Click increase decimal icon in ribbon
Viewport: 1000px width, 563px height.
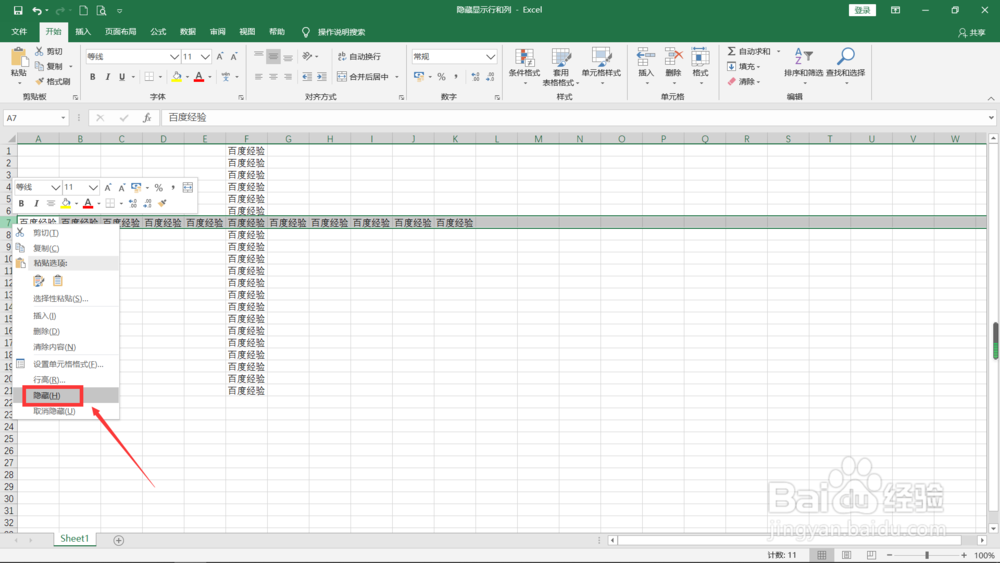coord(475,77)
